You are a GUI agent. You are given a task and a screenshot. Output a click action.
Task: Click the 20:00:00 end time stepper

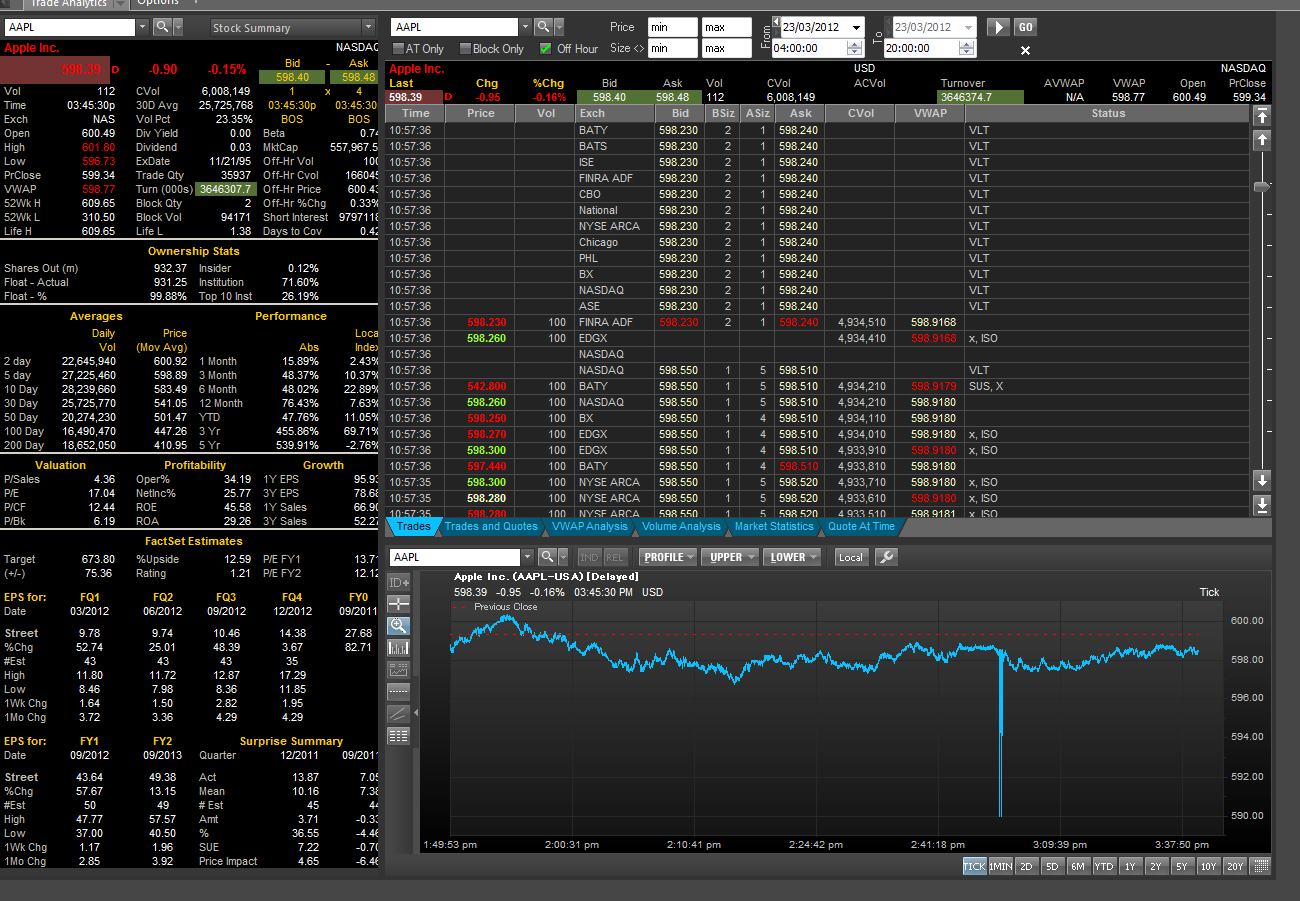(x=967, y=48)
